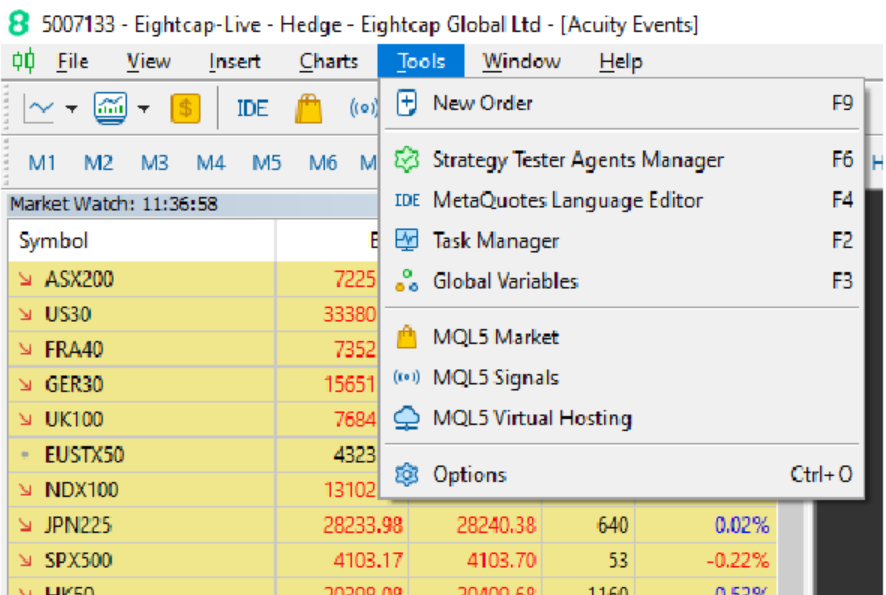The height and width of the screenshot is (595, 886).
Task: Select the FRA40 symbol row
Action: (x=193, y=349)
